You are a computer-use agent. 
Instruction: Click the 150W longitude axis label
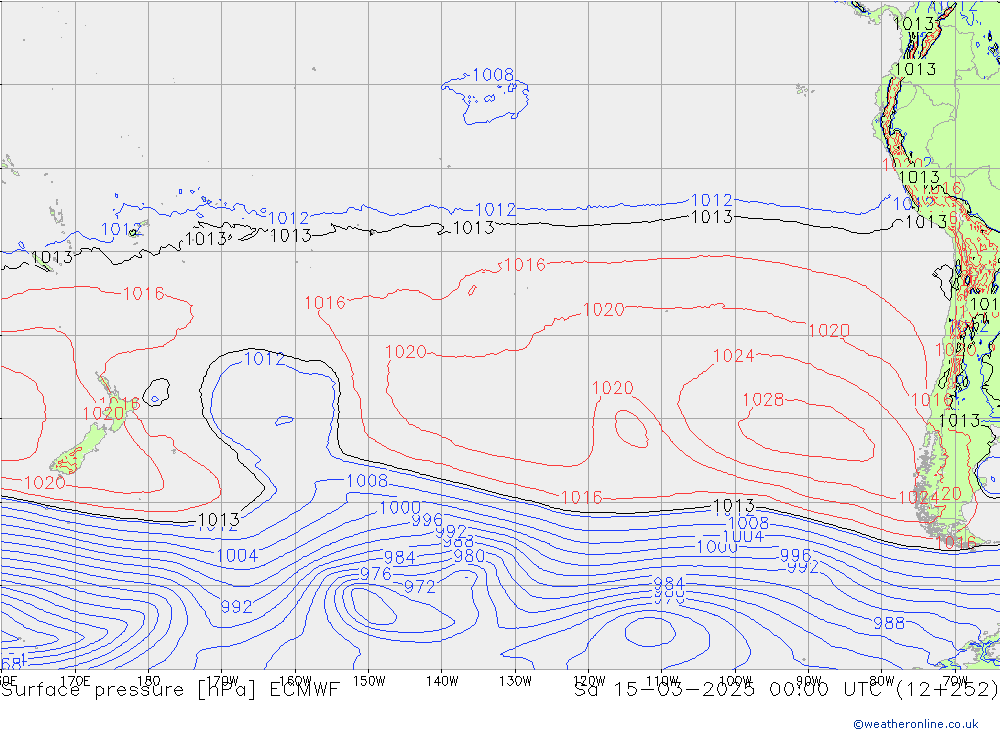point(369,681)
